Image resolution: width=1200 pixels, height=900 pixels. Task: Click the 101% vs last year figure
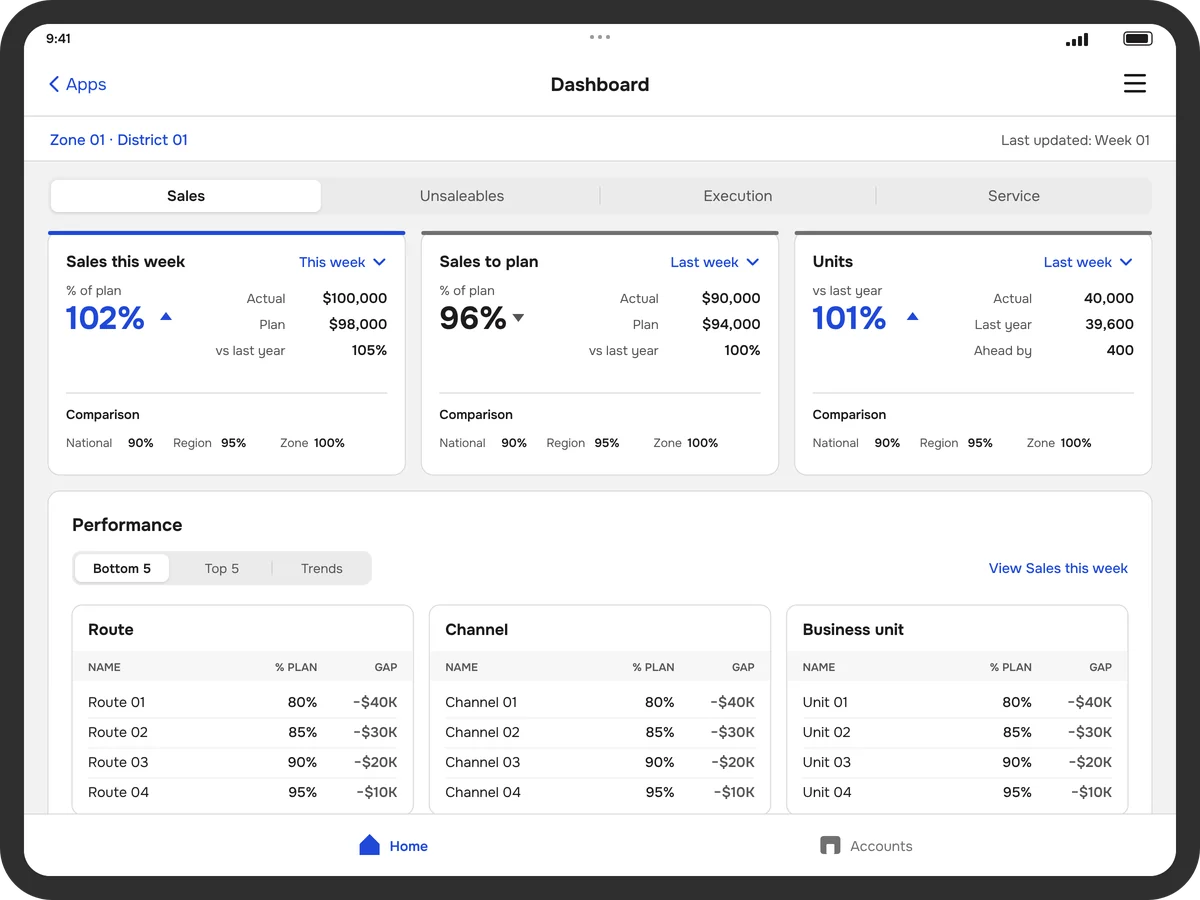click(849, 318)
